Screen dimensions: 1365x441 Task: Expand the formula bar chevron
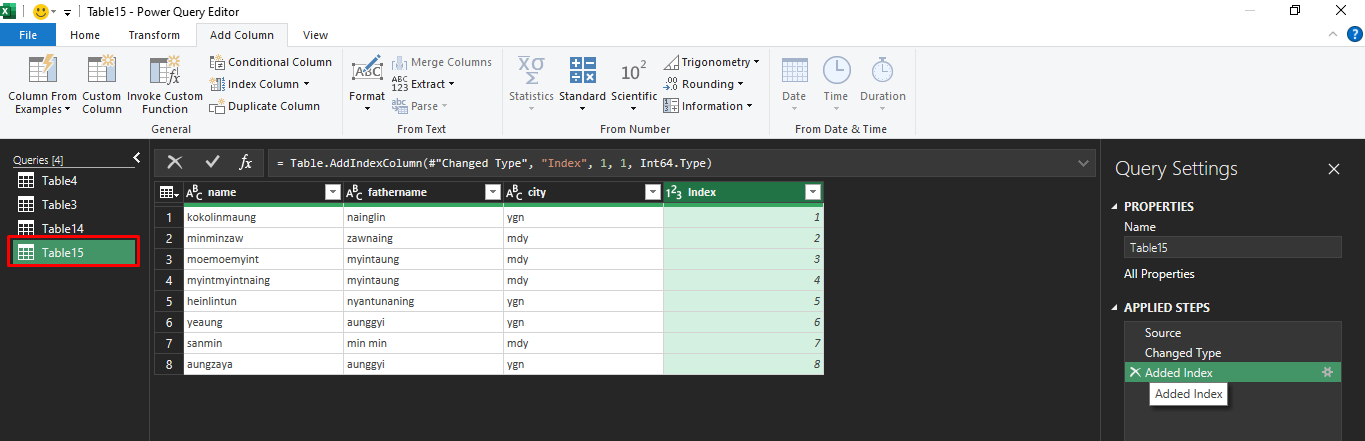coord(1084,163)
